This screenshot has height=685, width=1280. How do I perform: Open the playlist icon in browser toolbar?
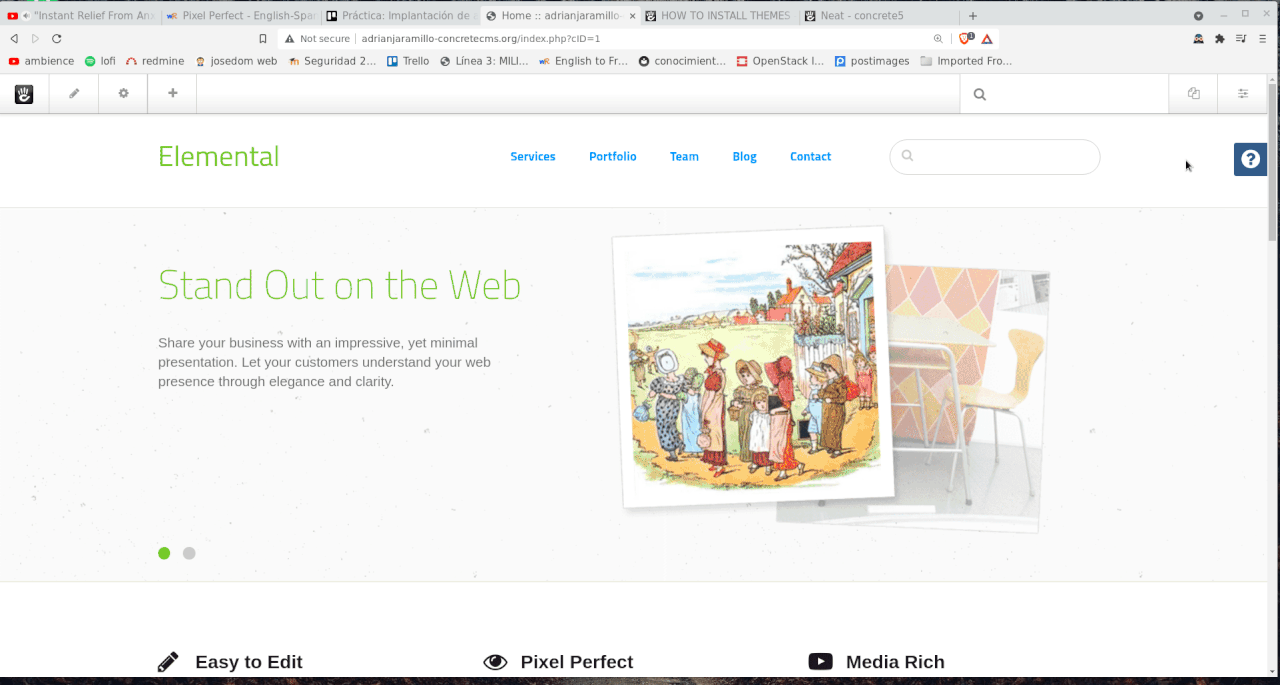coord(1241,38)
